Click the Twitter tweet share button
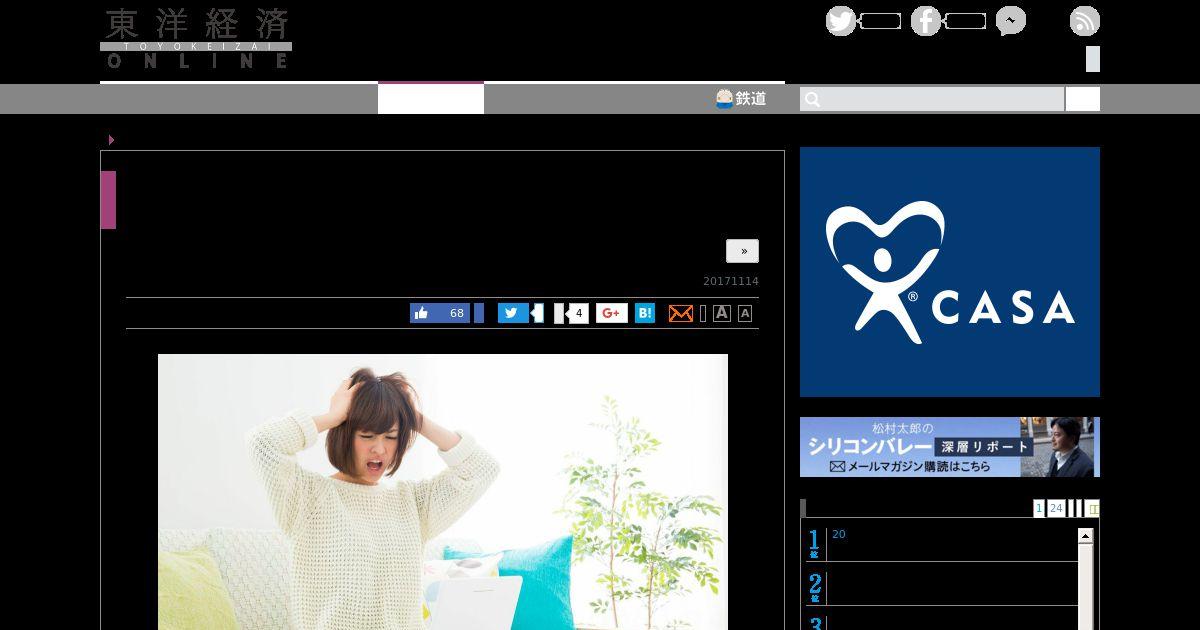The image size is (1200, 630). tap(513, 313)
